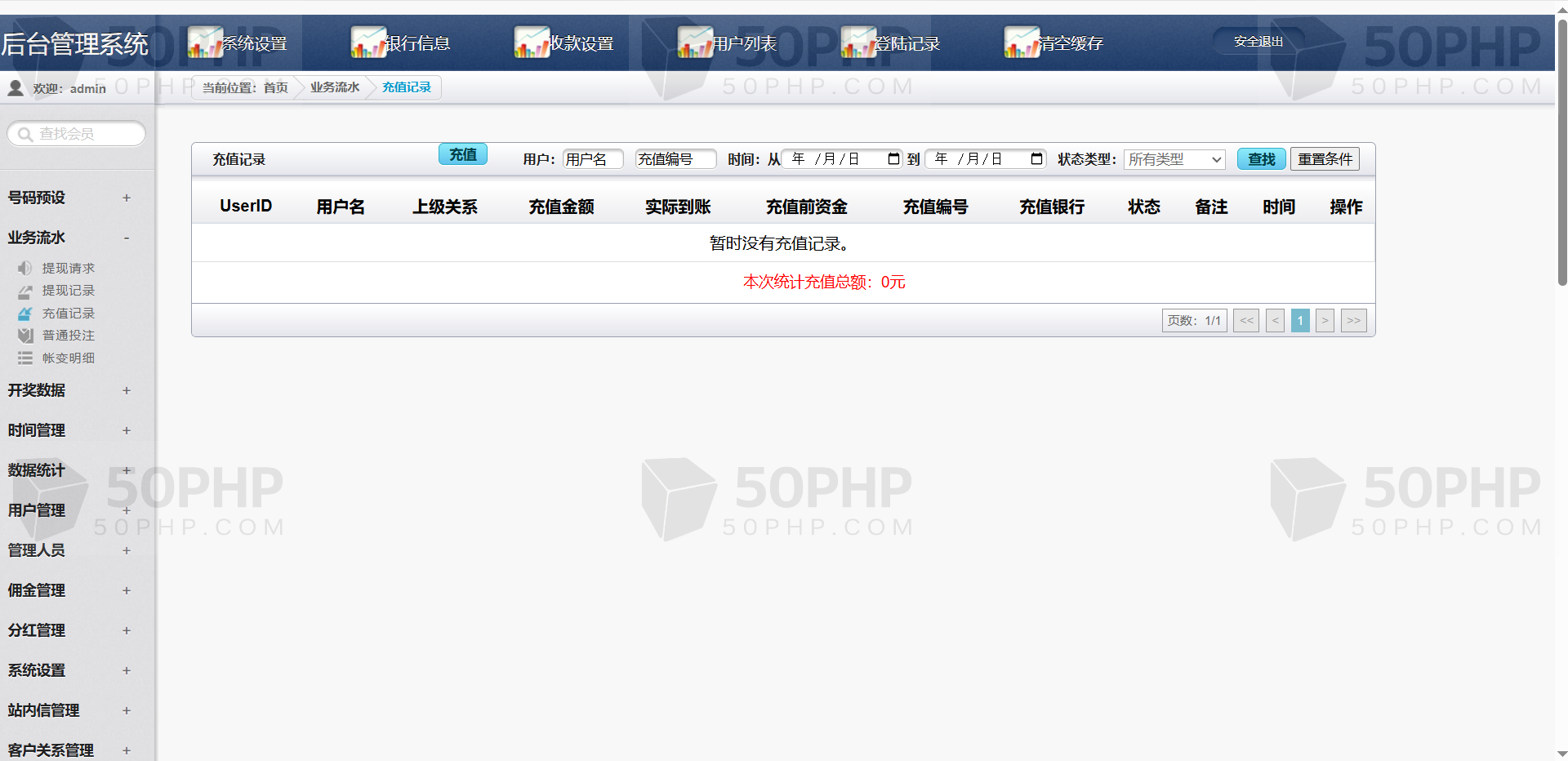Click the 重置条件 reset button
Screen dimensions: 1568x761
click(x=1324, y=159)
